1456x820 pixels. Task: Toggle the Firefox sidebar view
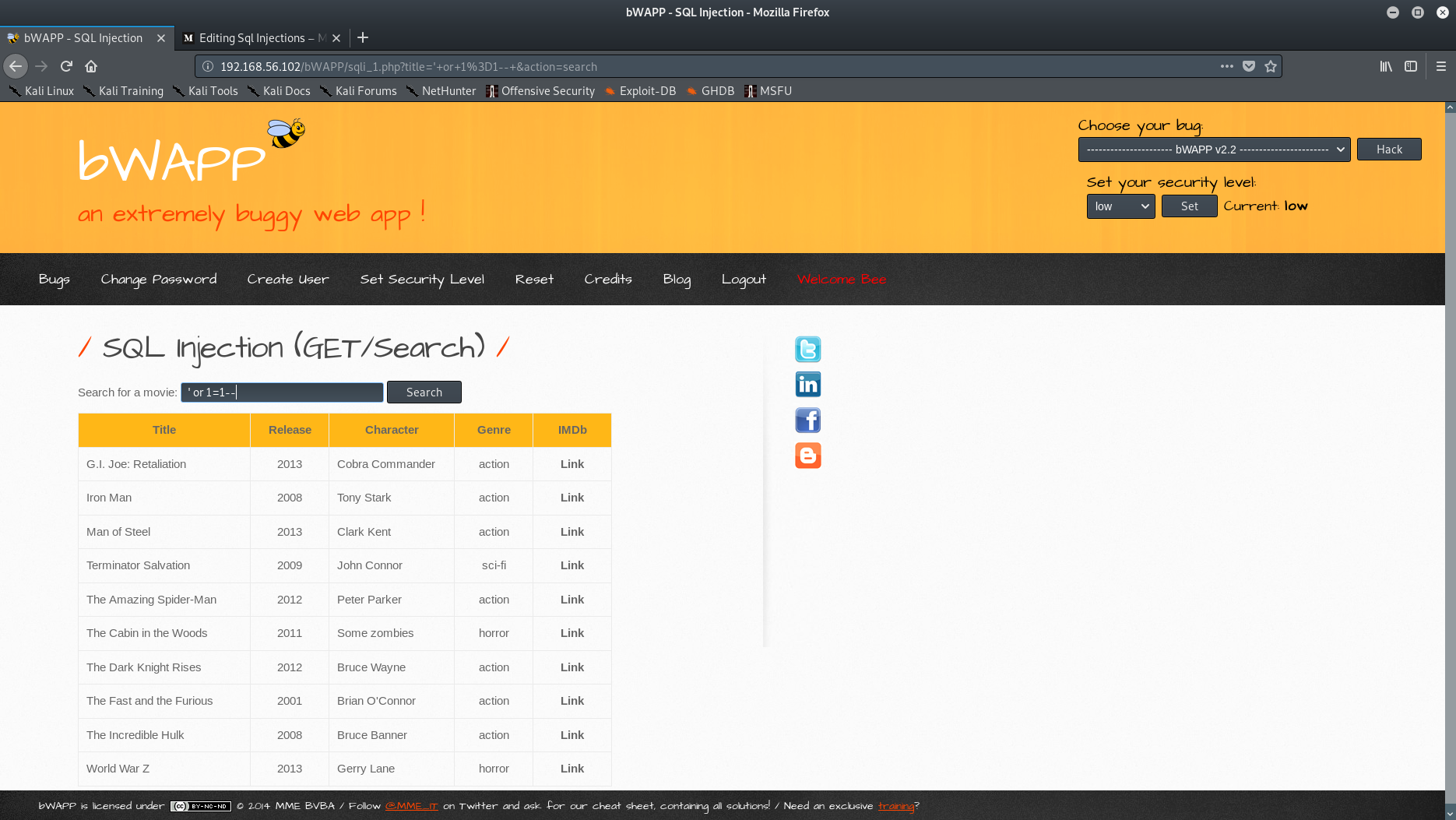[x=1410, y=66]
